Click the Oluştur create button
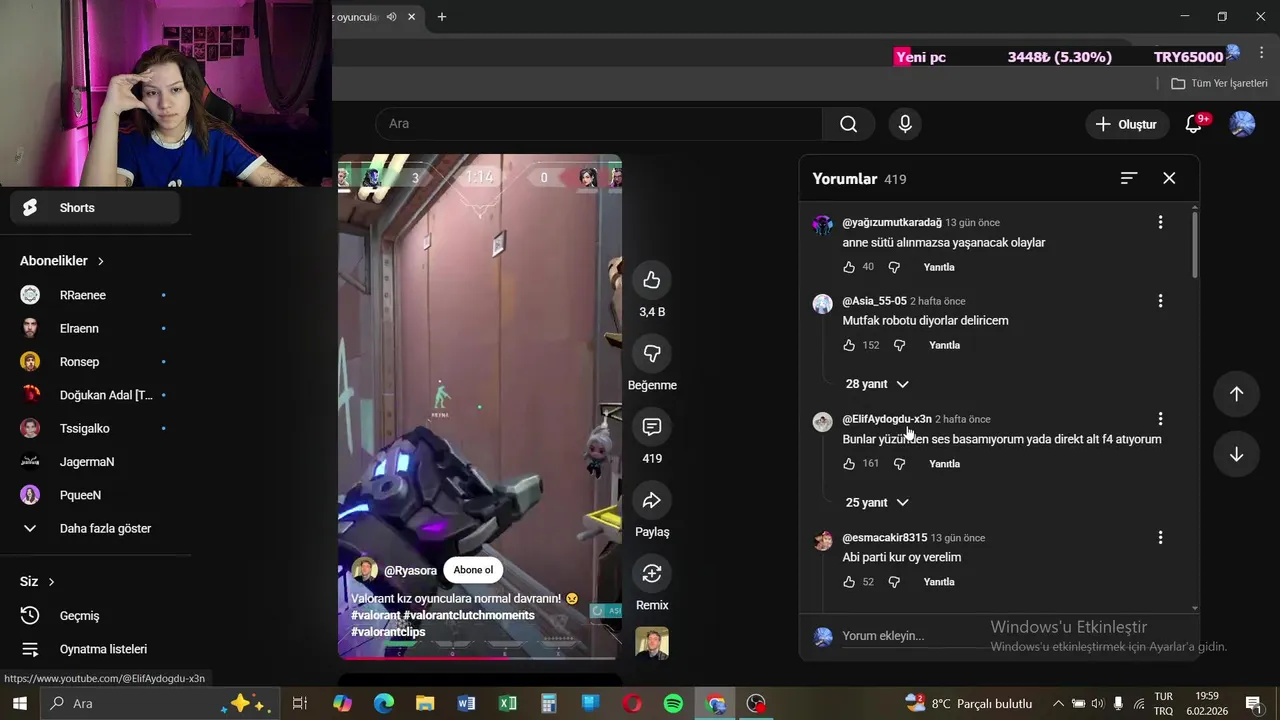The width and height of the screenshot is (1280, 720). point(1127,124)
